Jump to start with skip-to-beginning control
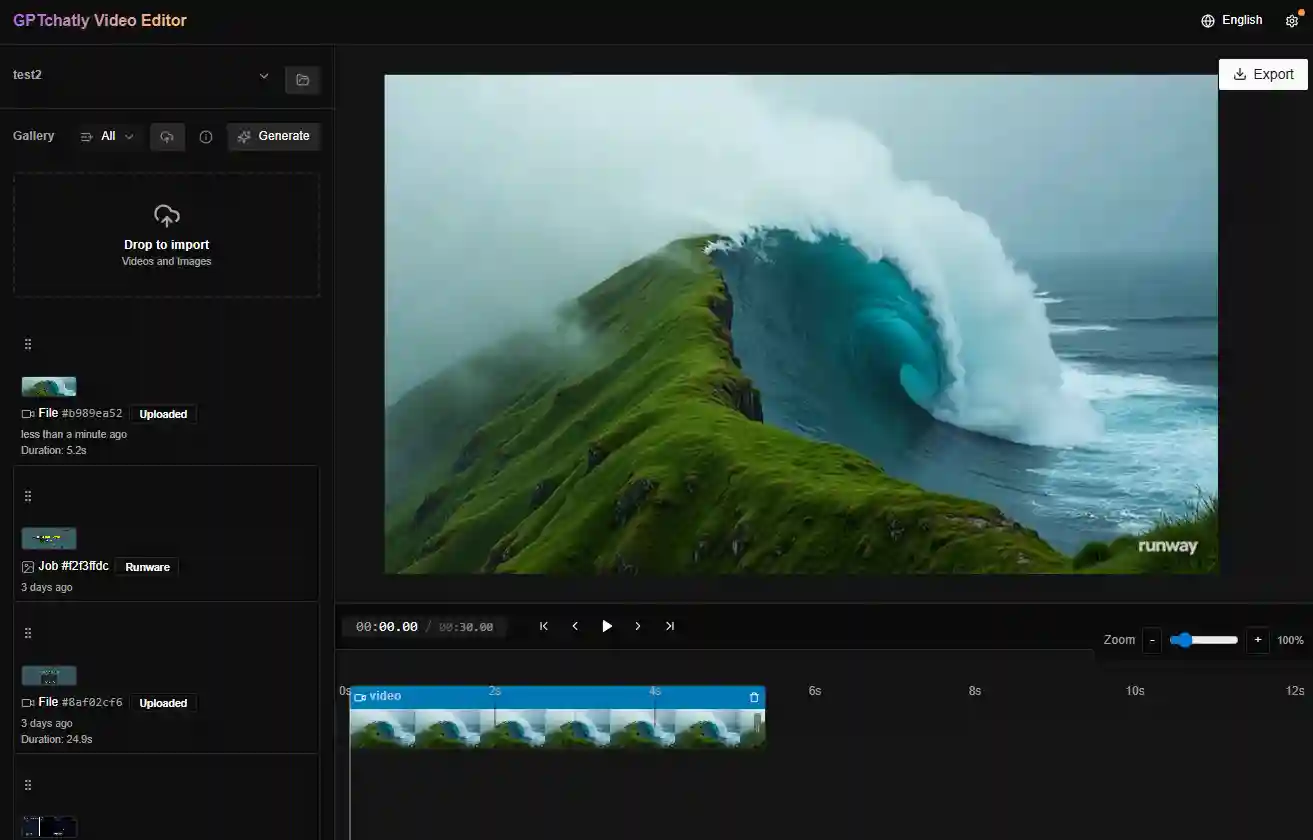Image resolution: width=1313 pixels, height=840 pixels. [x=543, y=626]
